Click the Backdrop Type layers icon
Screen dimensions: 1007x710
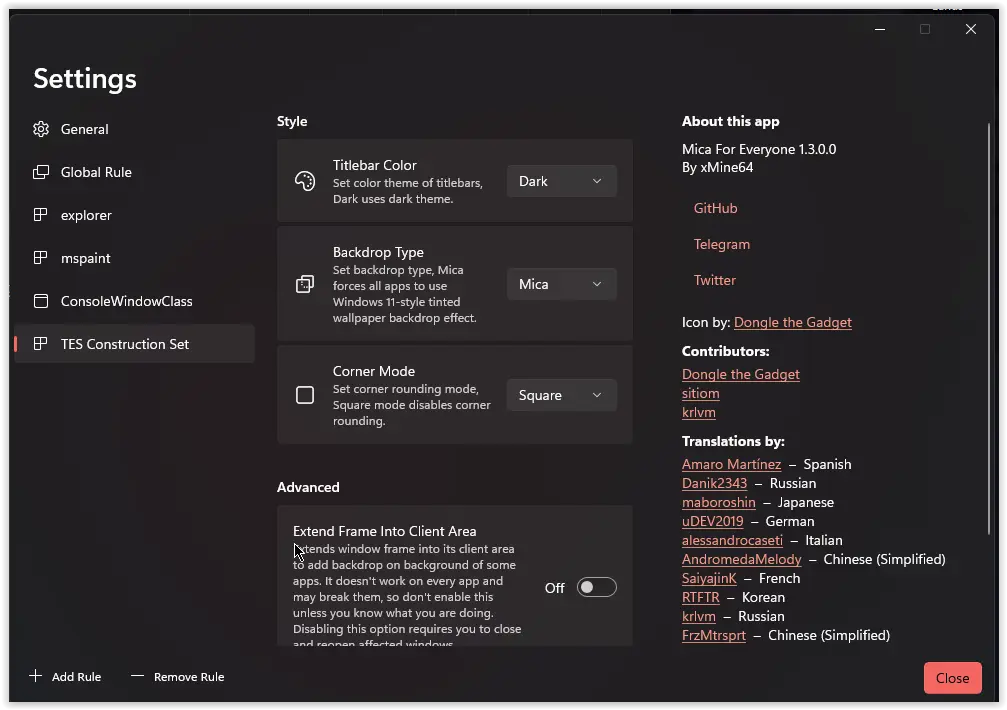click(x=305, y=284)
